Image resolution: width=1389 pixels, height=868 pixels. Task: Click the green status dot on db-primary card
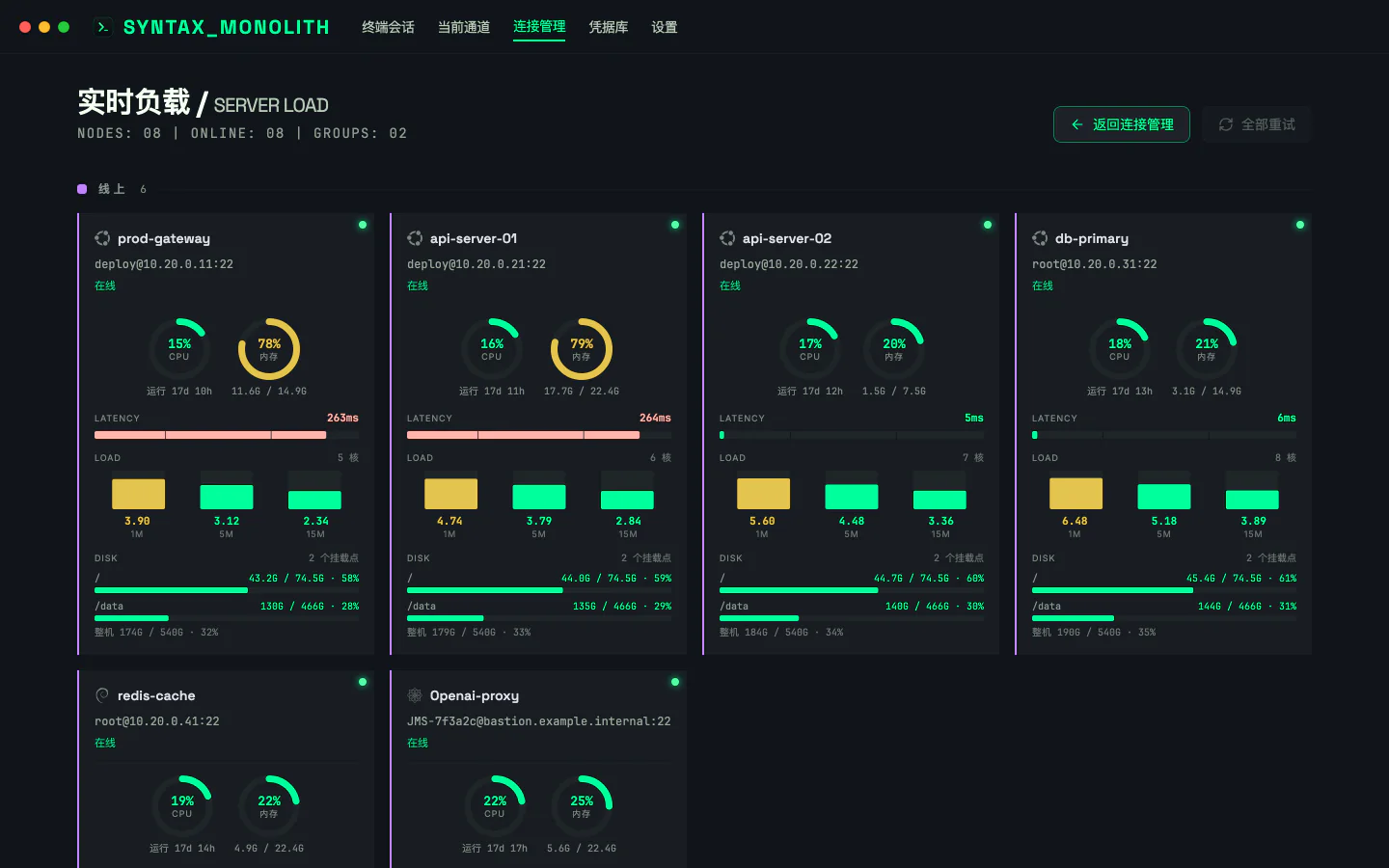[x=1300, y=225]
